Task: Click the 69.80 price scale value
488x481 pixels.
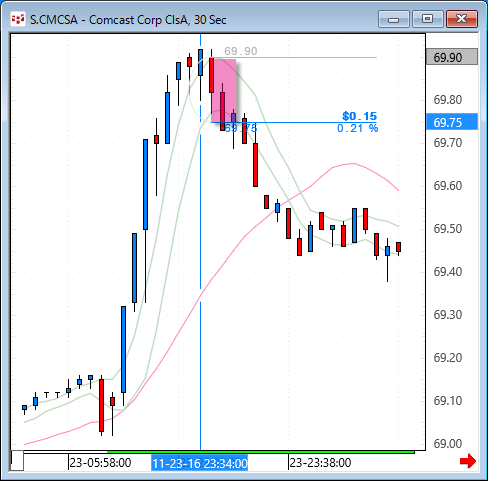Action: click(x=448, y=100)
